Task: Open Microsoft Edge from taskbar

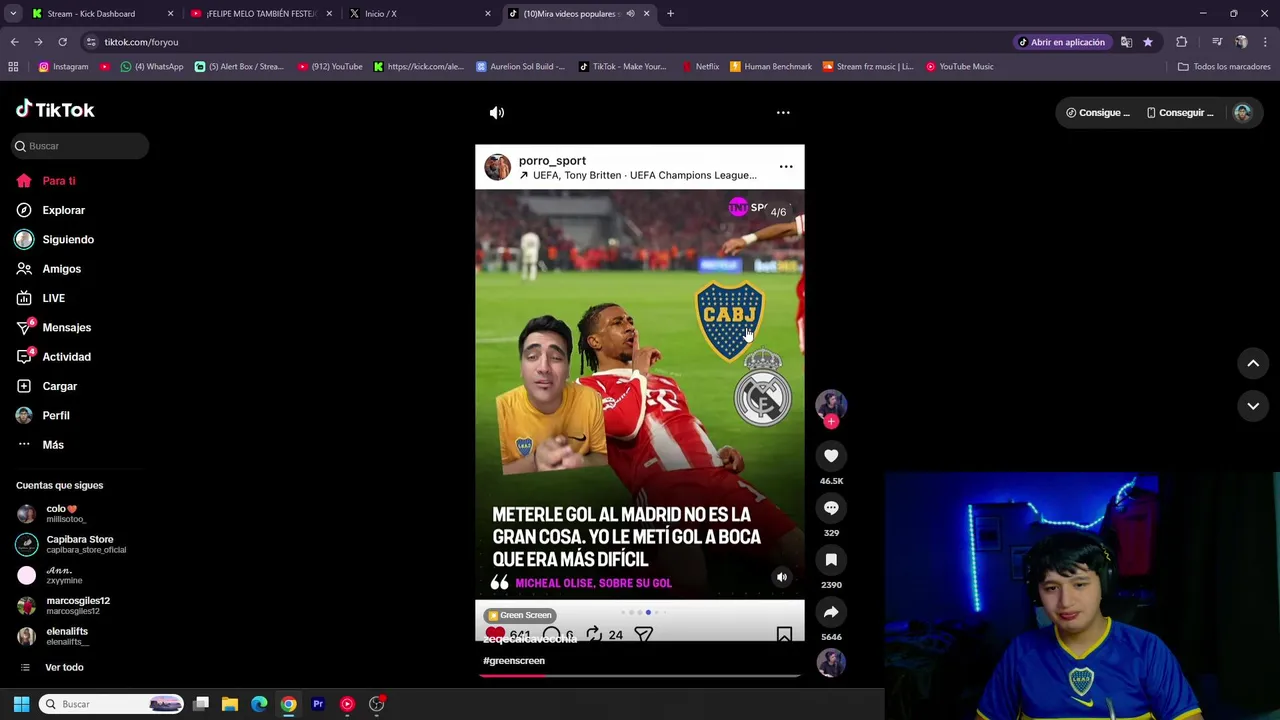Action: (259, 704)
